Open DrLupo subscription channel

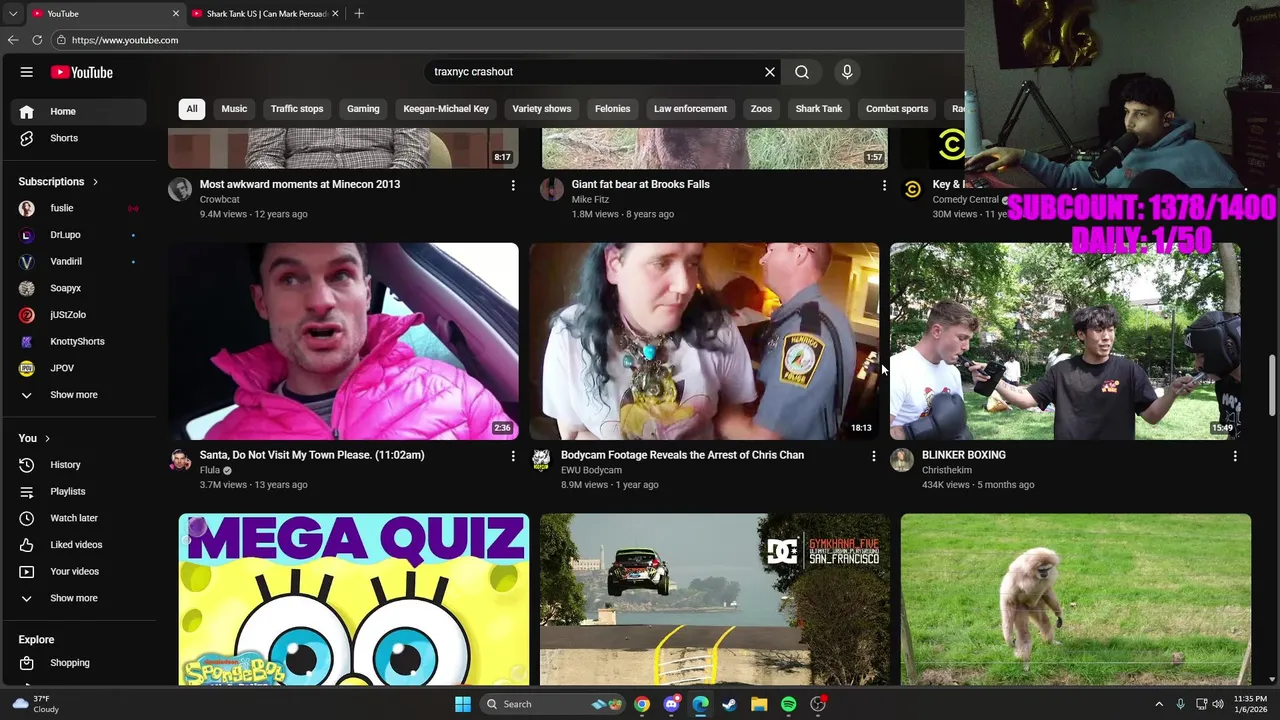coord(78,235)
